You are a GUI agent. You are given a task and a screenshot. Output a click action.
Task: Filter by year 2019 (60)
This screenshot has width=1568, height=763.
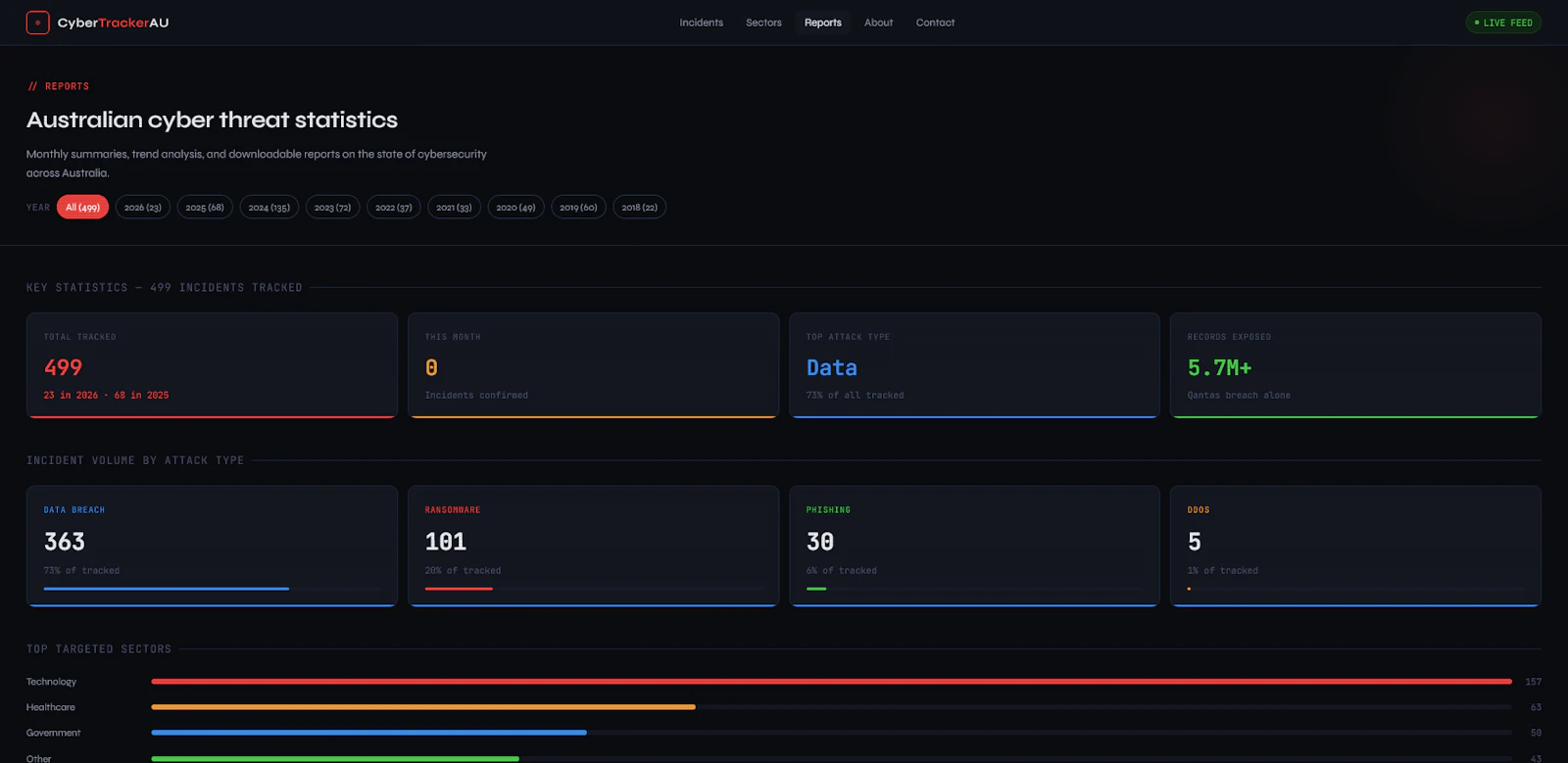(x=578, y=208)
